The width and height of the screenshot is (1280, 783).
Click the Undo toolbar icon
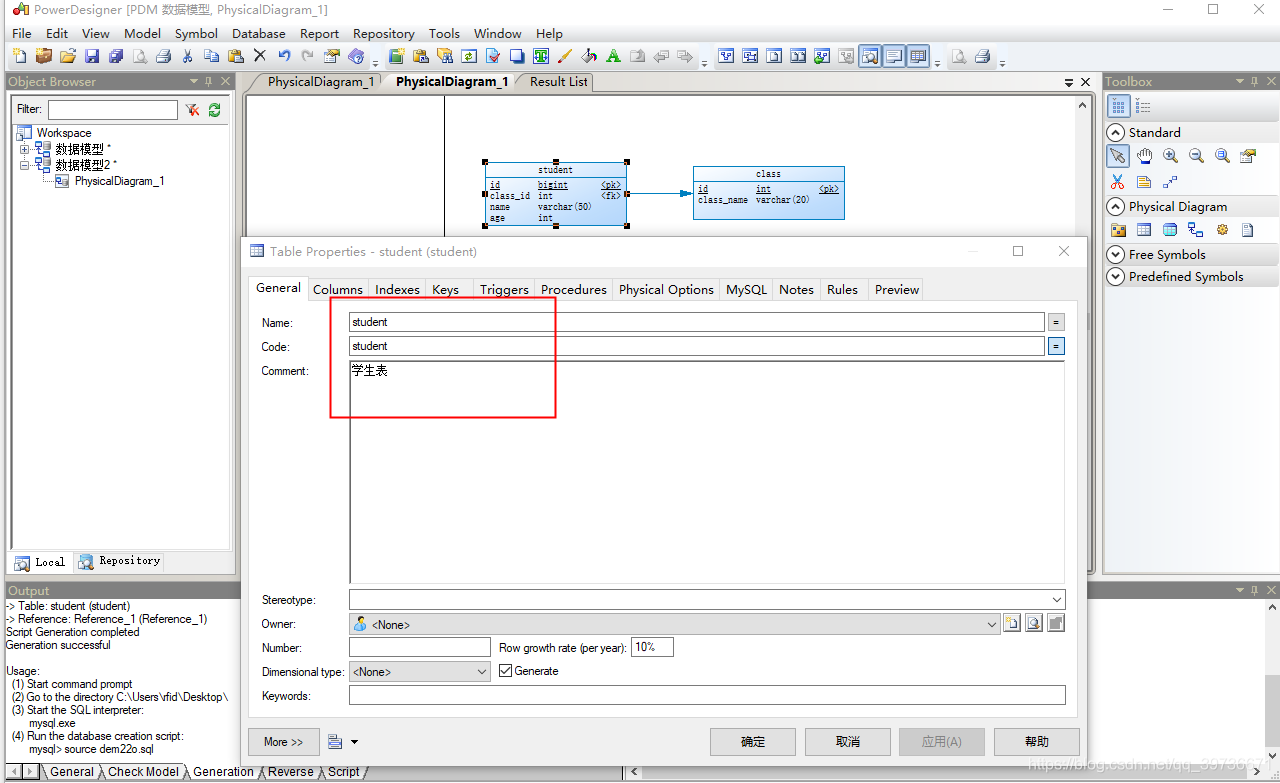[284, 56]
